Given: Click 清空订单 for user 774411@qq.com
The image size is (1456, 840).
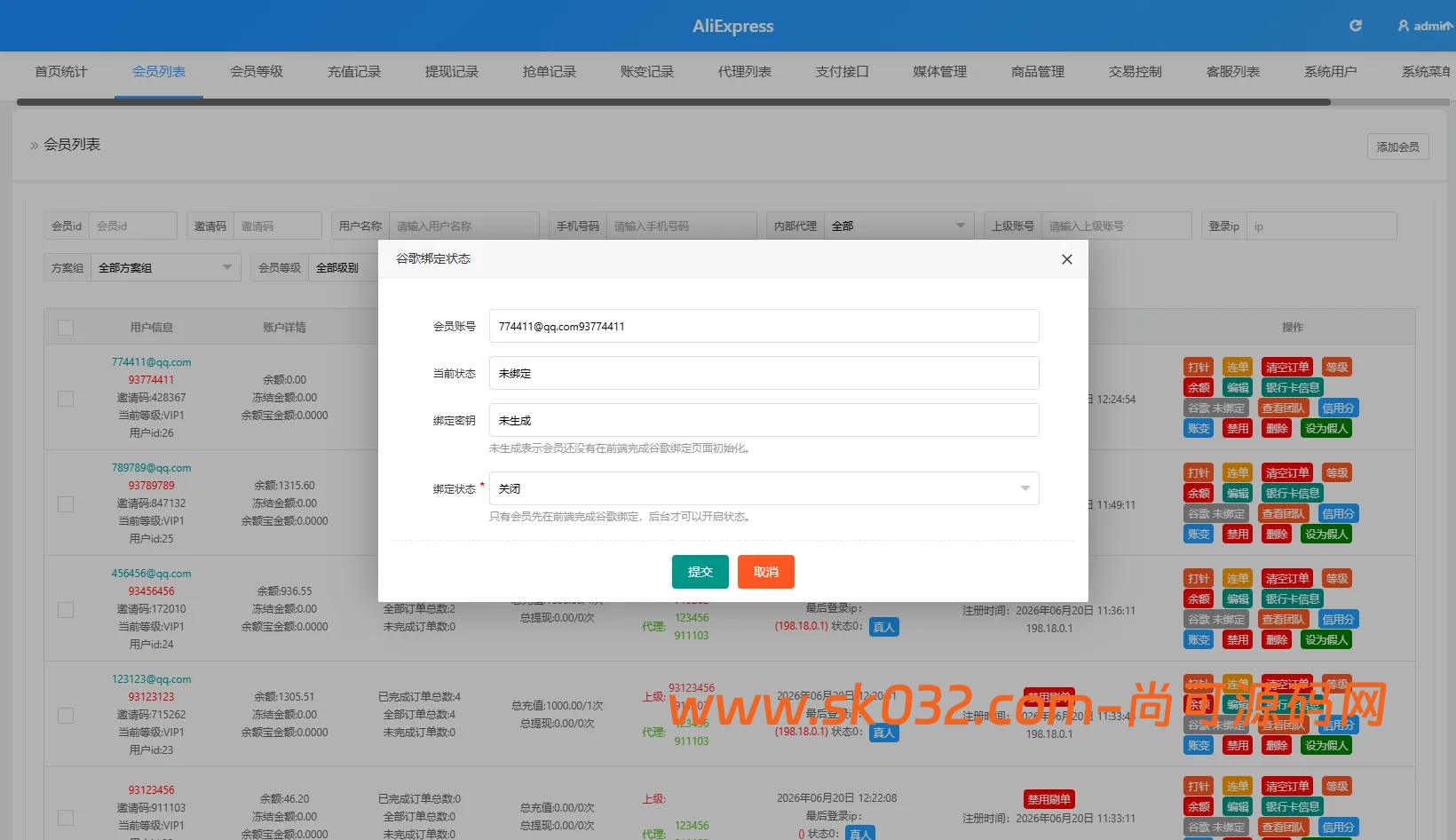Looking at the screenshot, I should tap(1287, 368).
